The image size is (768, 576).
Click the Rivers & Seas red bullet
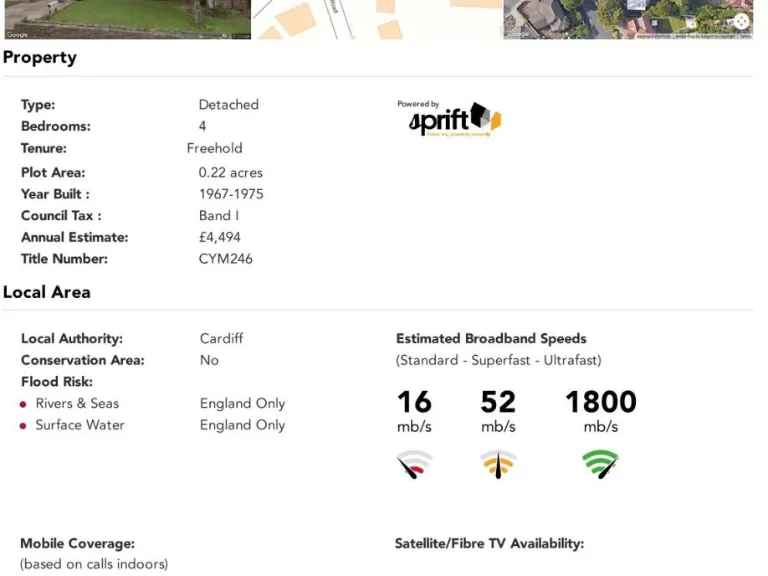23,404
